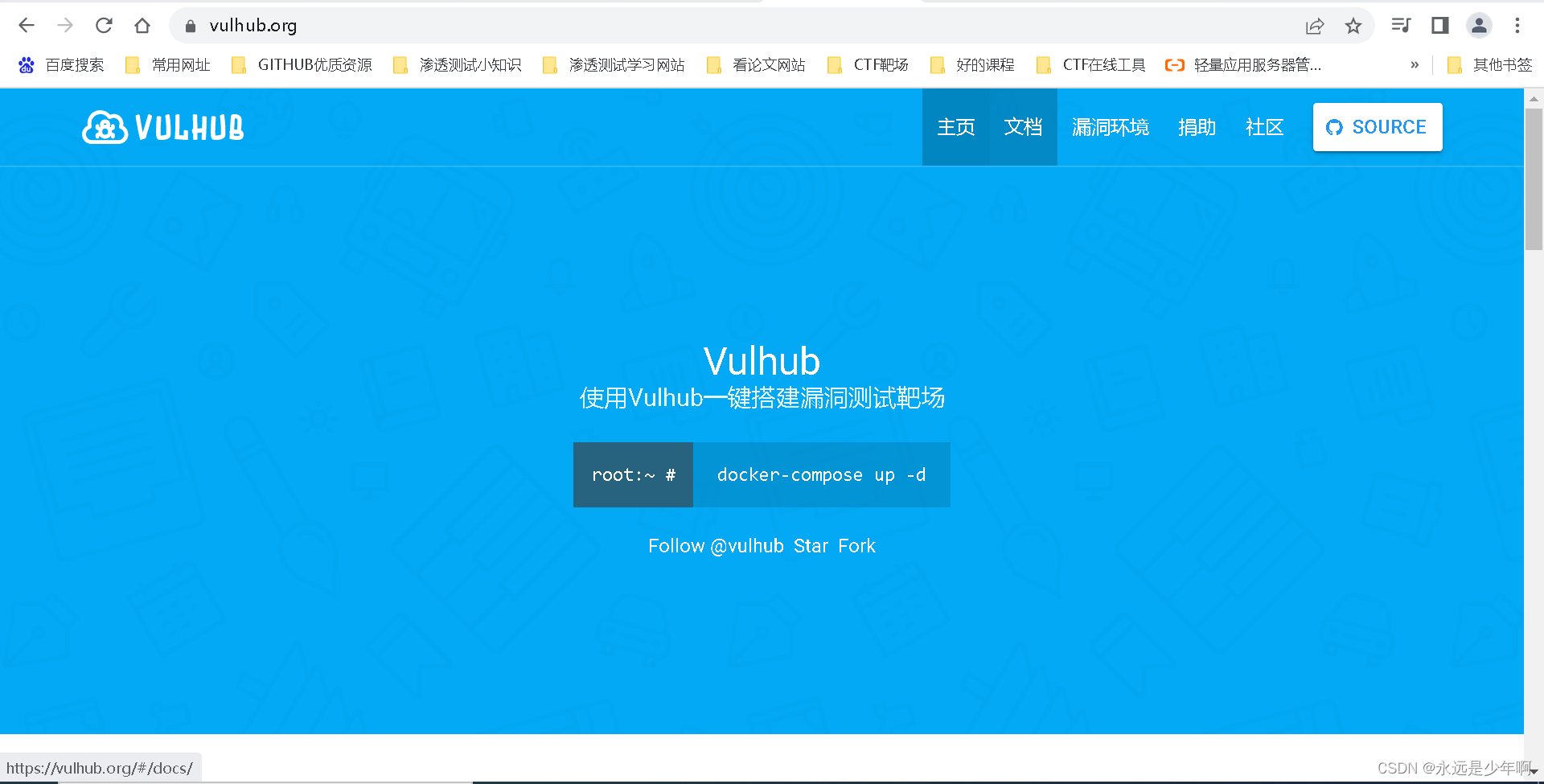Show more bookmarks with the chevron

(1415, 65)
